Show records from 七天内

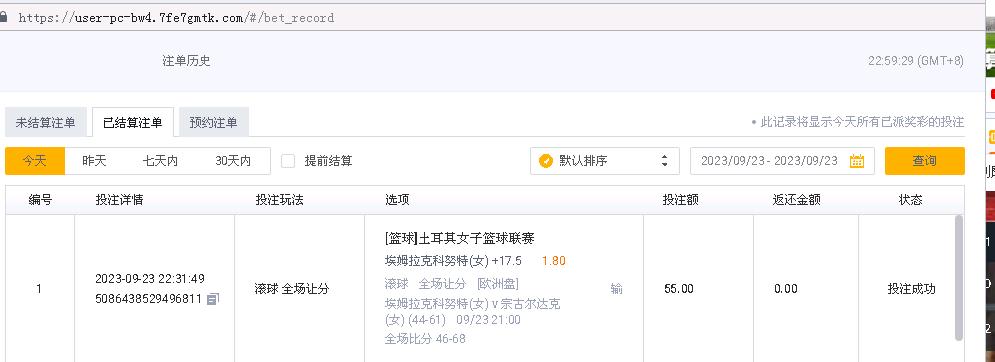[x=161, y=161]
